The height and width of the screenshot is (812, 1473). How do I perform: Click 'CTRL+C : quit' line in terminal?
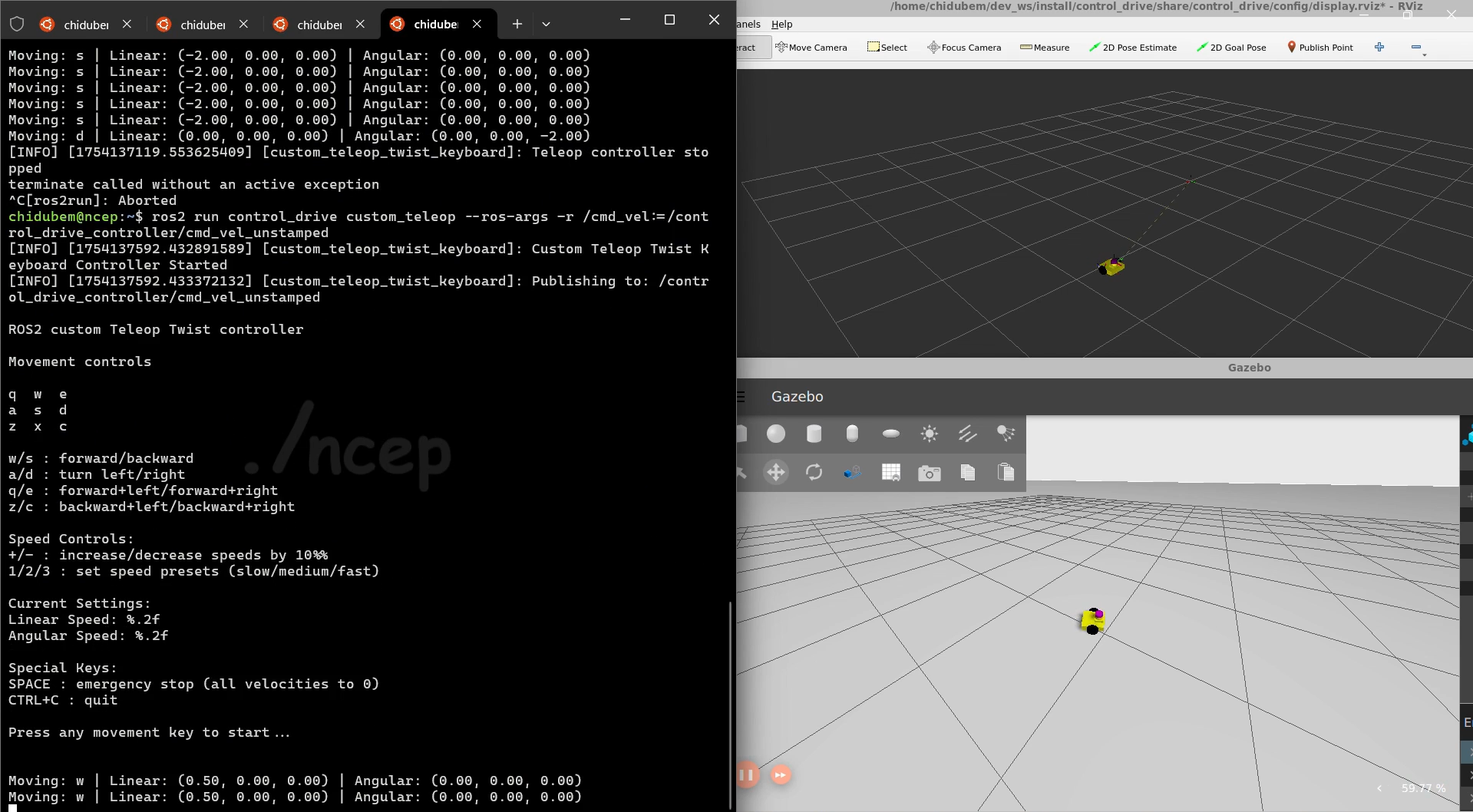pos(63,700)
